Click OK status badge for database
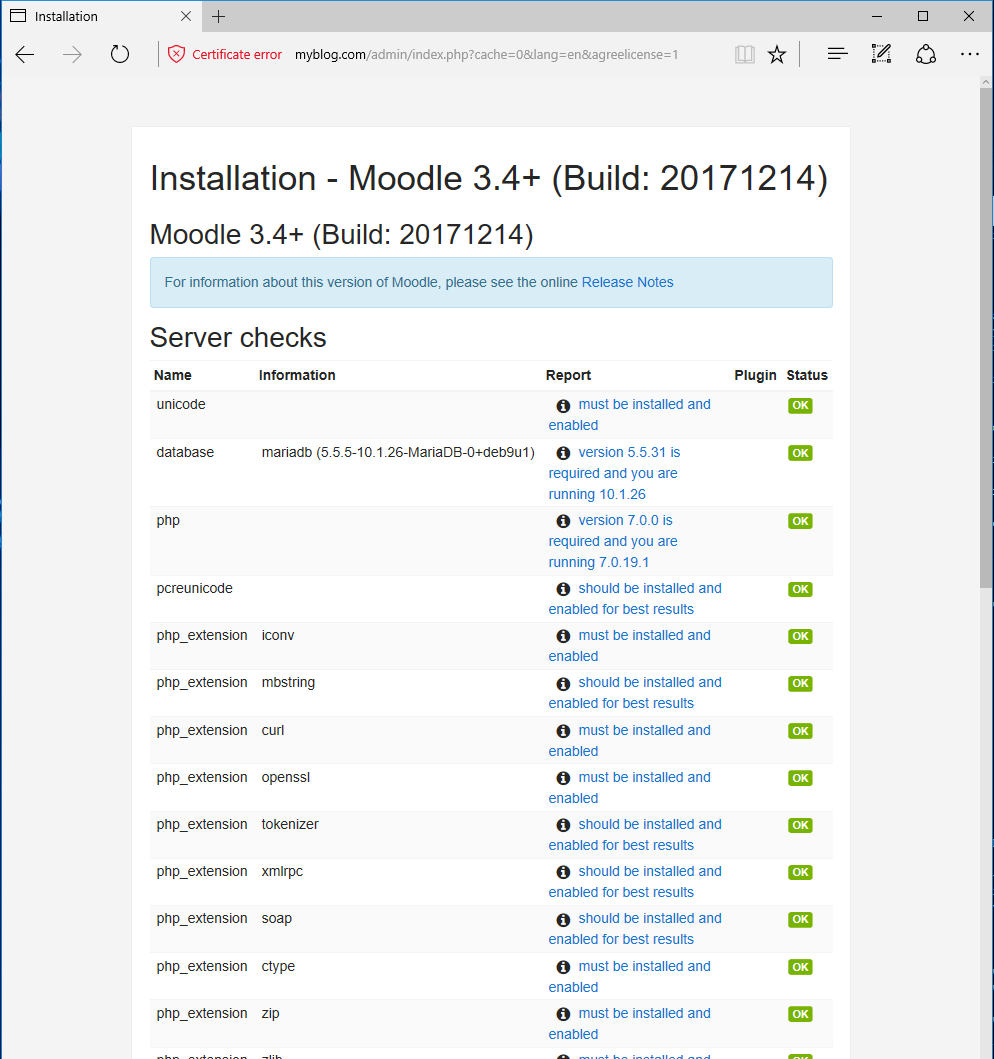This screenshot has width=994, height=1059. [x=800, y=453]
